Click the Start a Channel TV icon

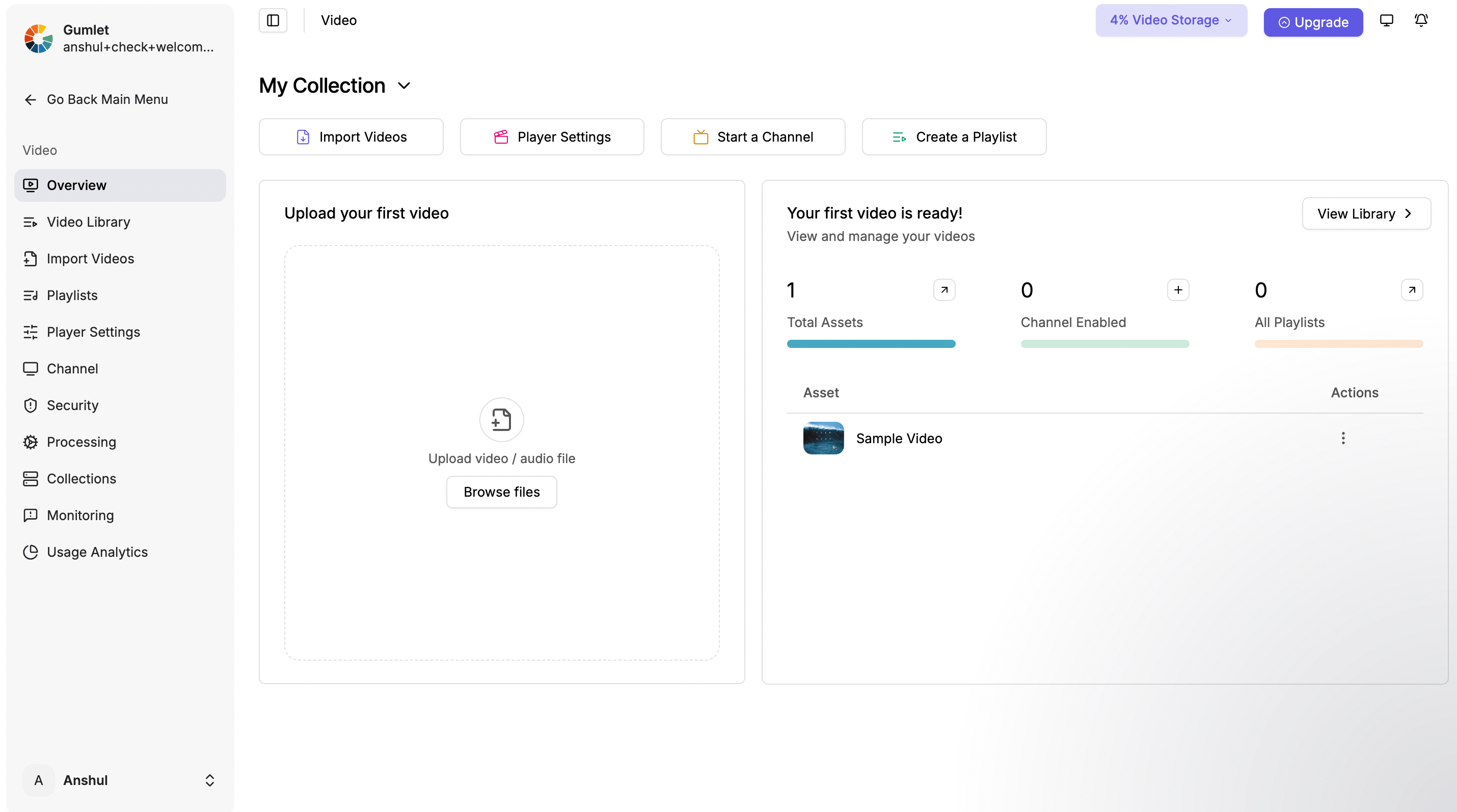coord(701,137)
